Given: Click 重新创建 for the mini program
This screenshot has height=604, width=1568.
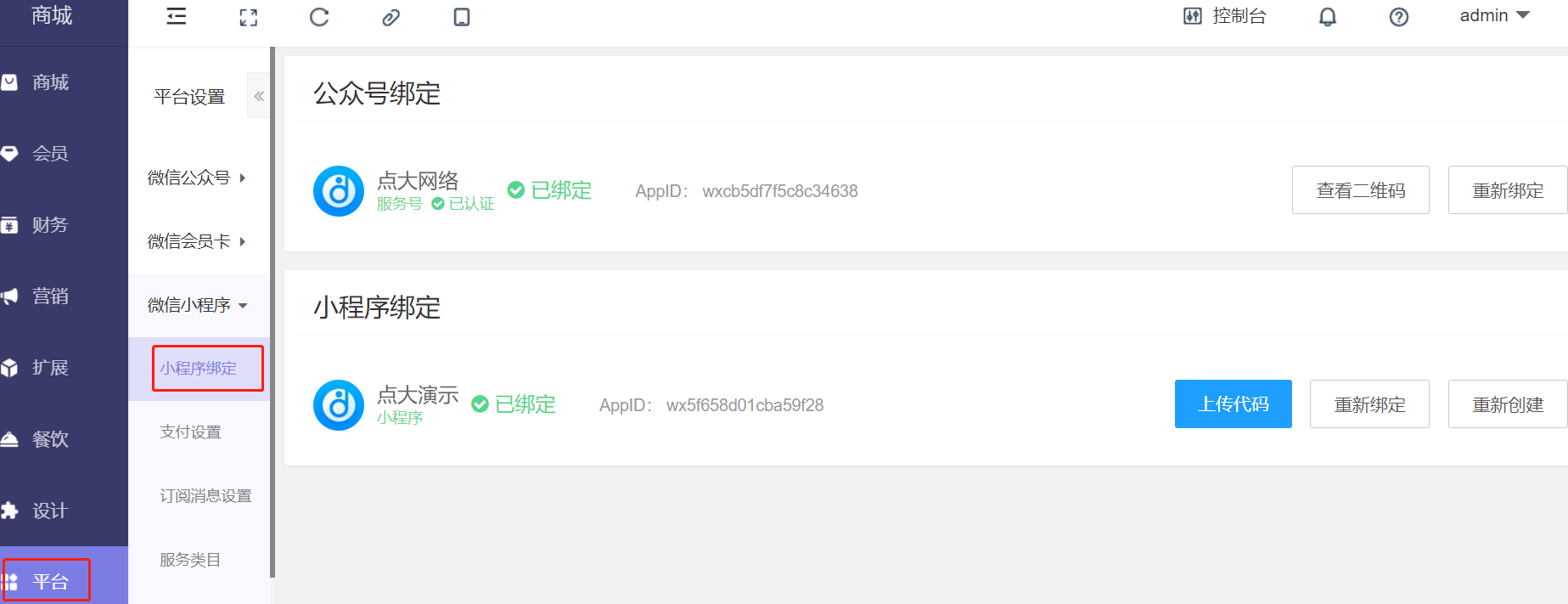Looking at the screenshot, I should (1508, 404).
